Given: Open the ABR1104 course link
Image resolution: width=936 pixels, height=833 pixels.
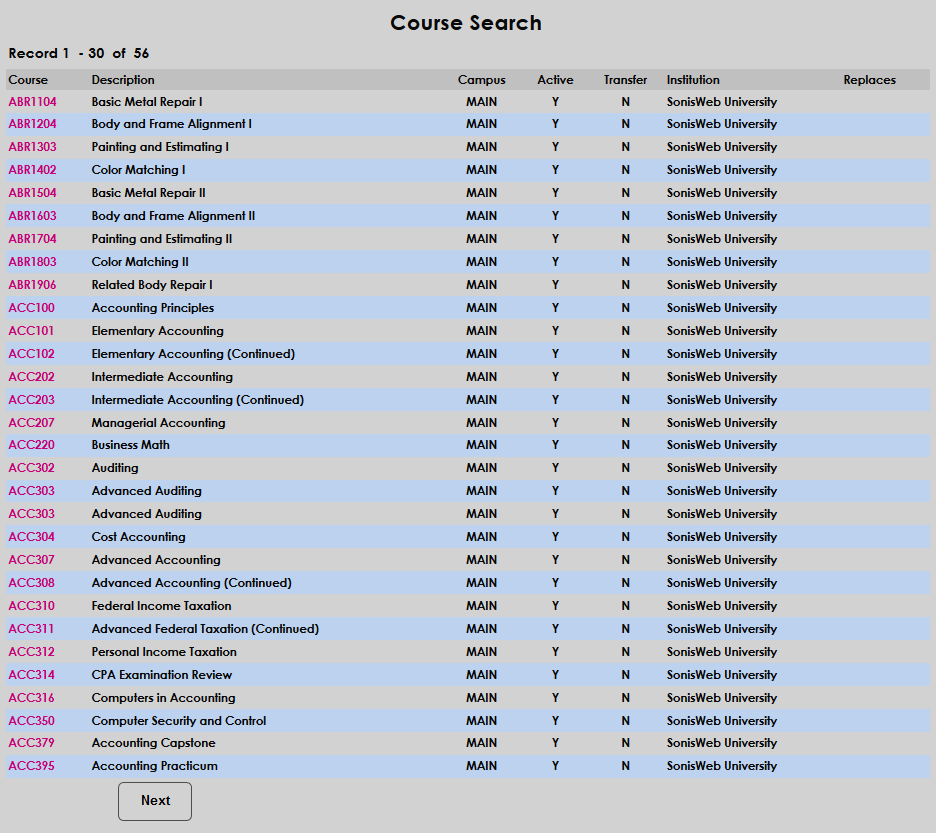Looking at the screenshot, I should [31, 101].
